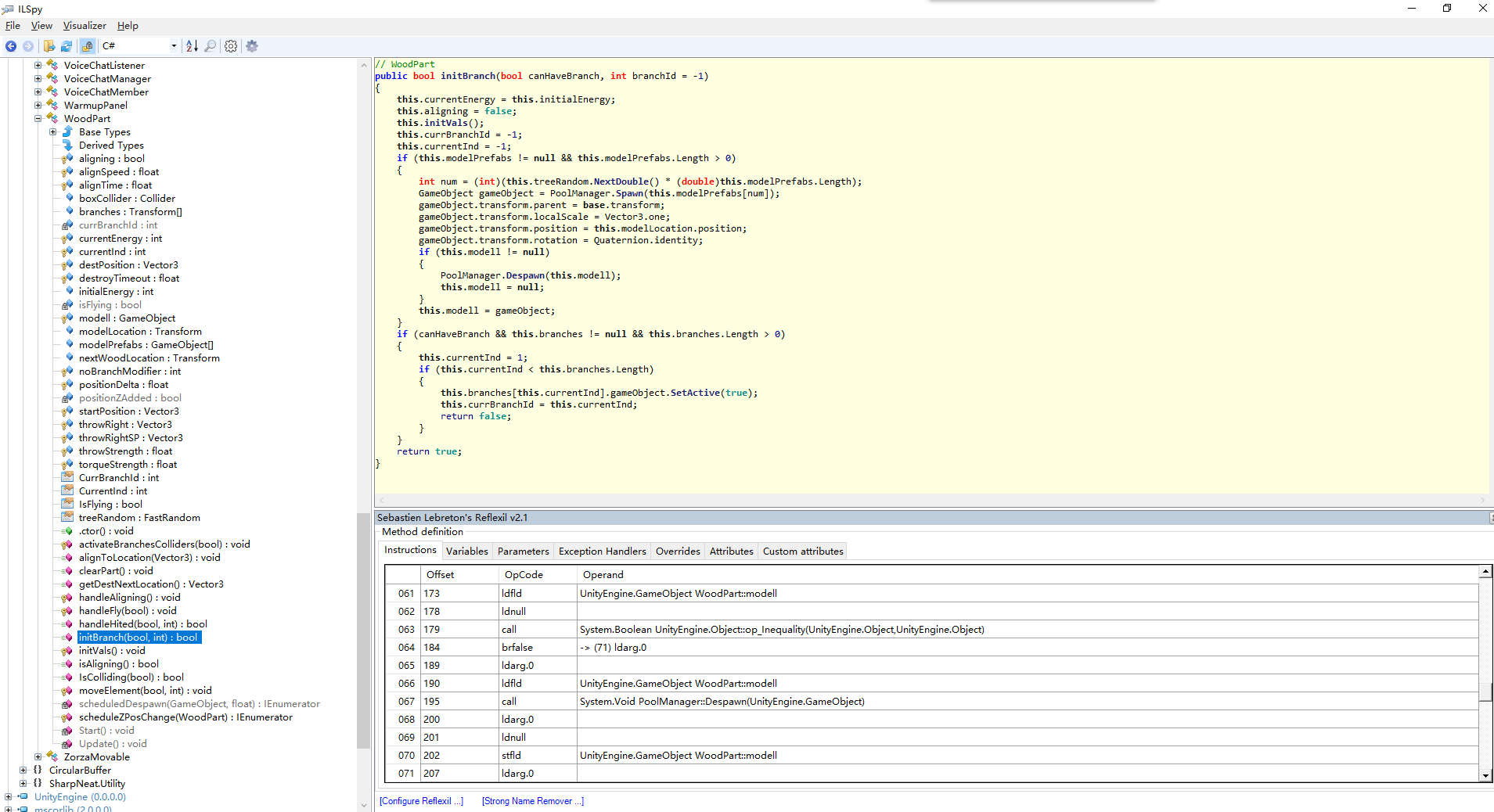Collapse the WoodPart class node
Screen dimensions: 1494x812
[x=38, y=119]
